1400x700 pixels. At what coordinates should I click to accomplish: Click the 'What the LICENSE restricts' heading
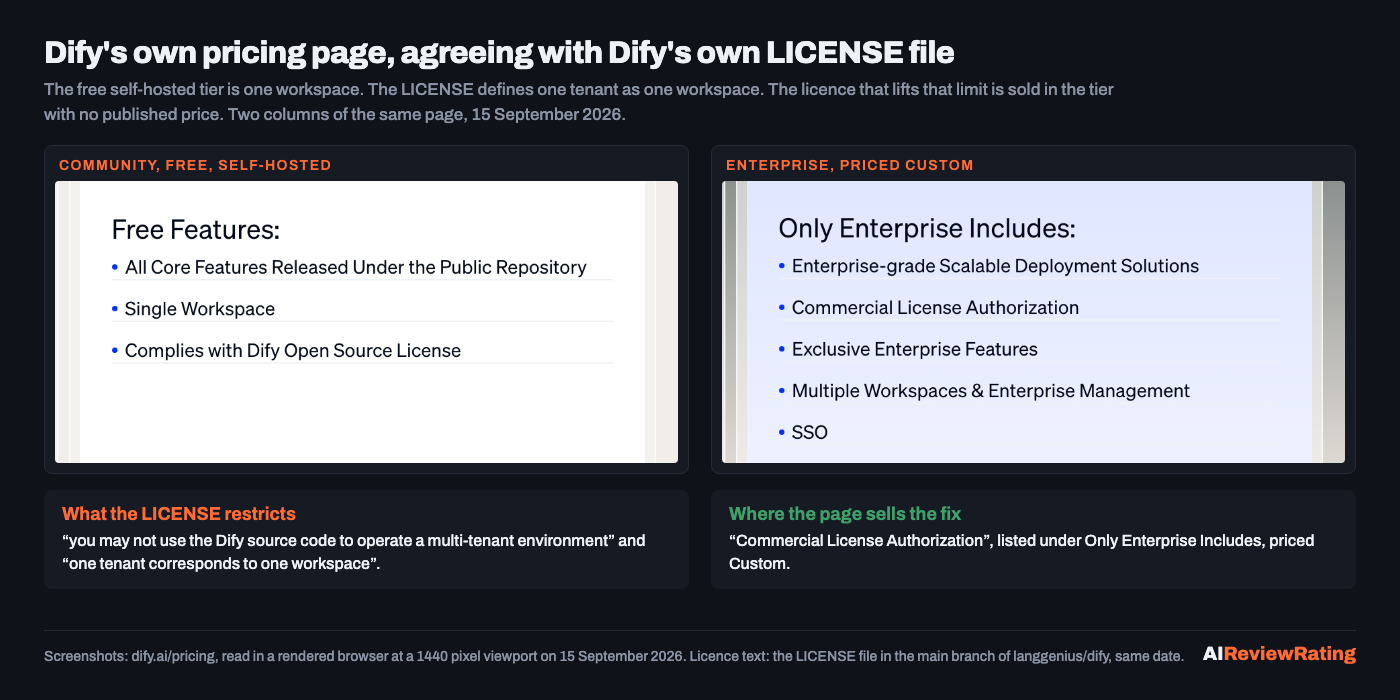(179, 514)
